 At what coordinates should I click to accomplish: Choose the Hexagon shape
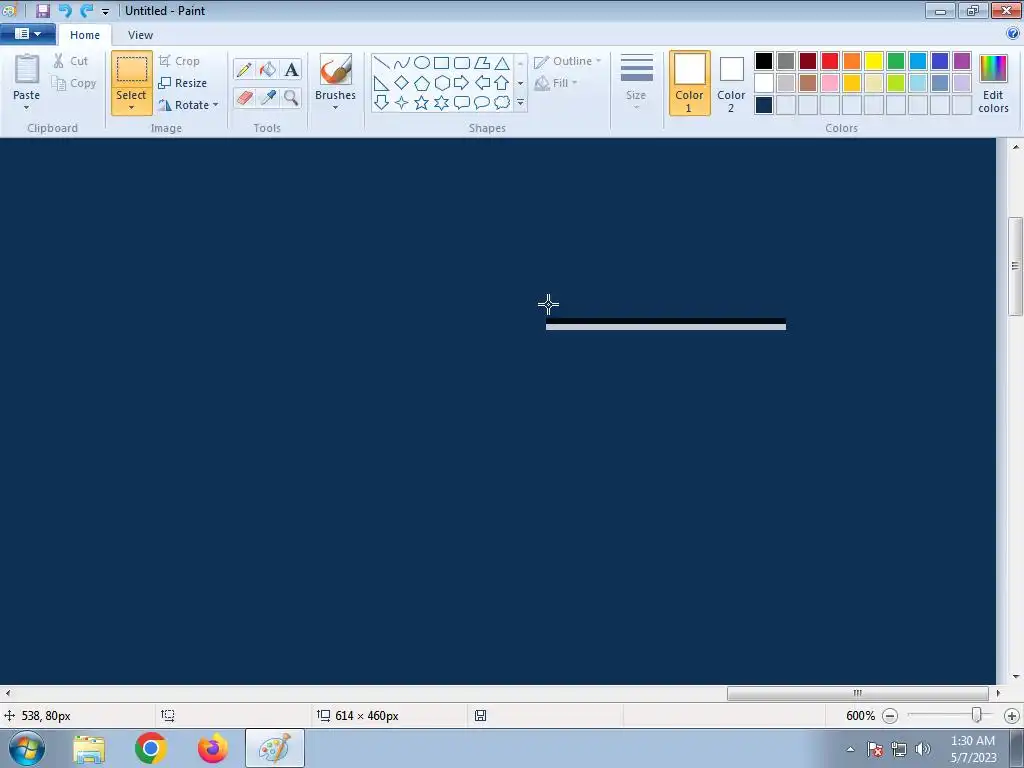[441, 83]
